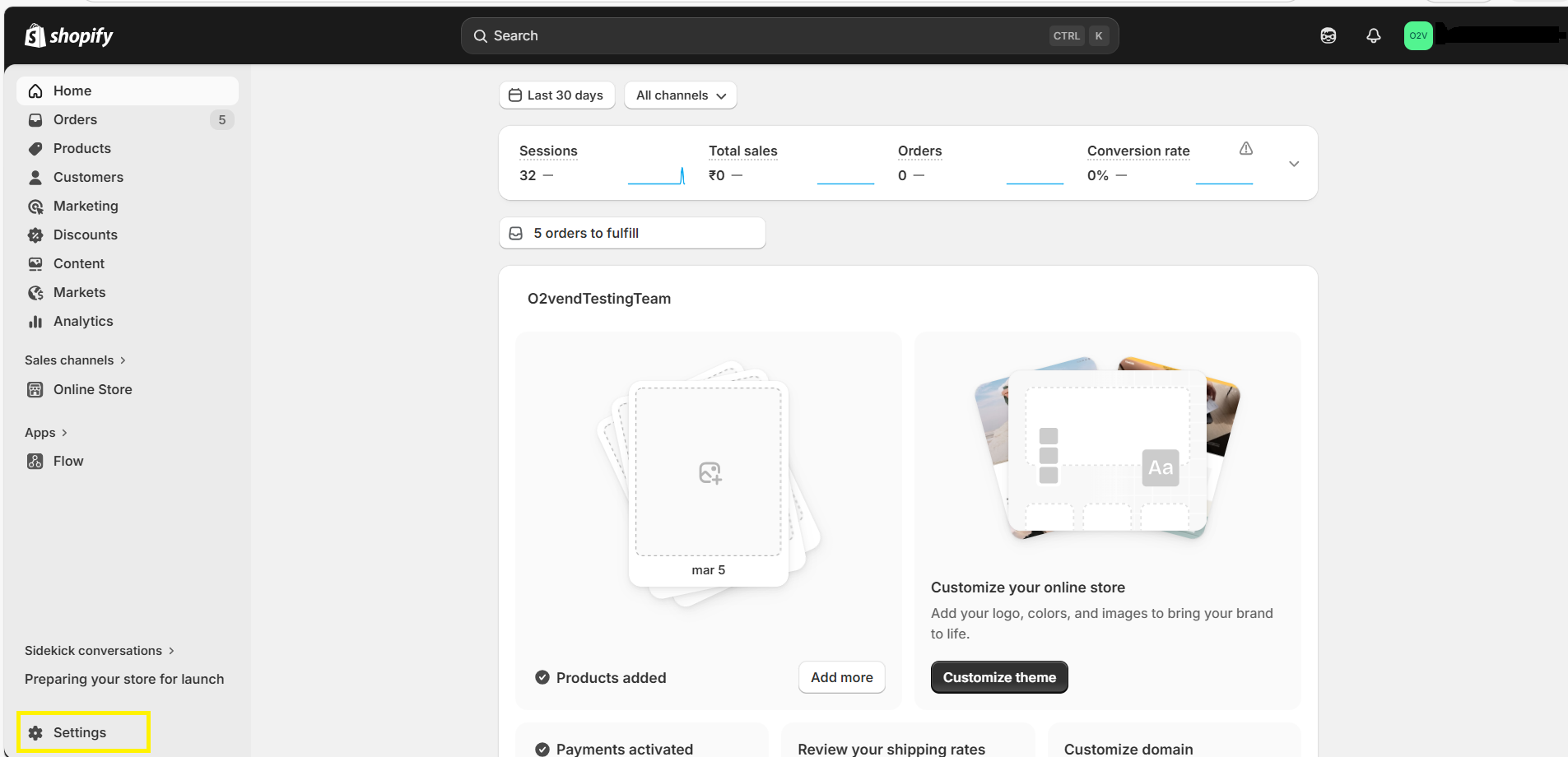The width and height of the screenshot is (1568, 757).
Task: Open the 5 orders to fulfill banner
Action: [x=631, y=233]
